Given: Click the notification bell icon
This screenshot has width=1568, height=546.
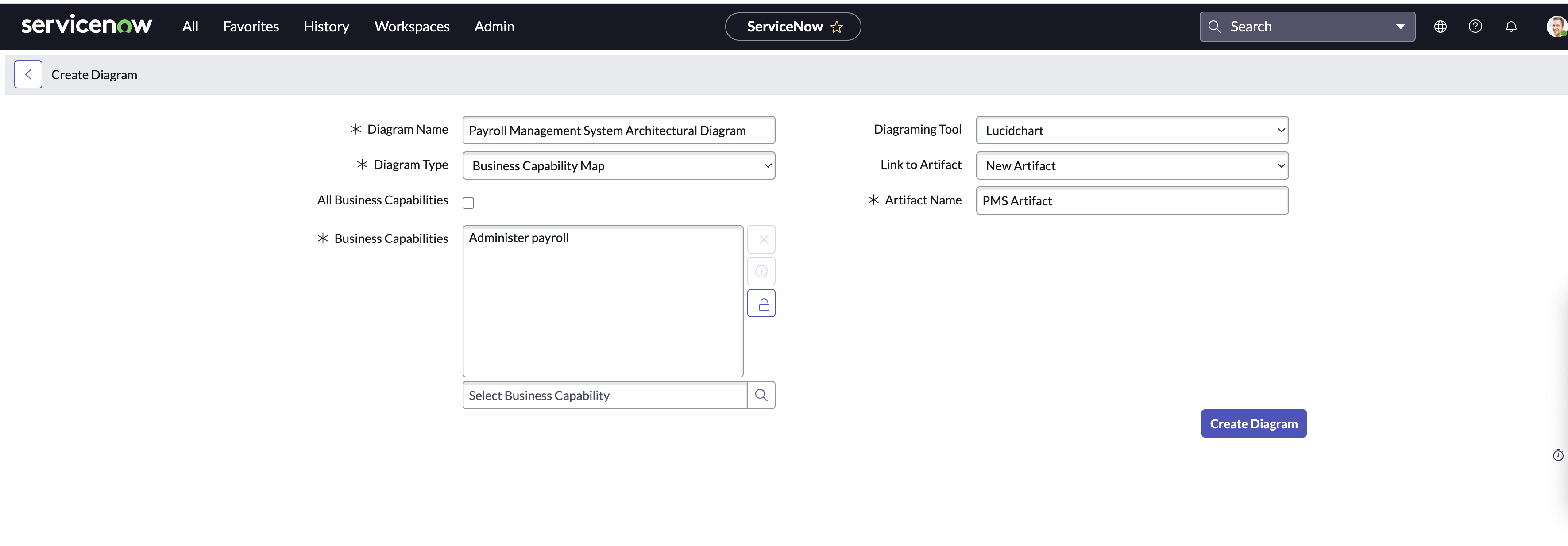Looking at the screenshot, I should pos(1511,26).
